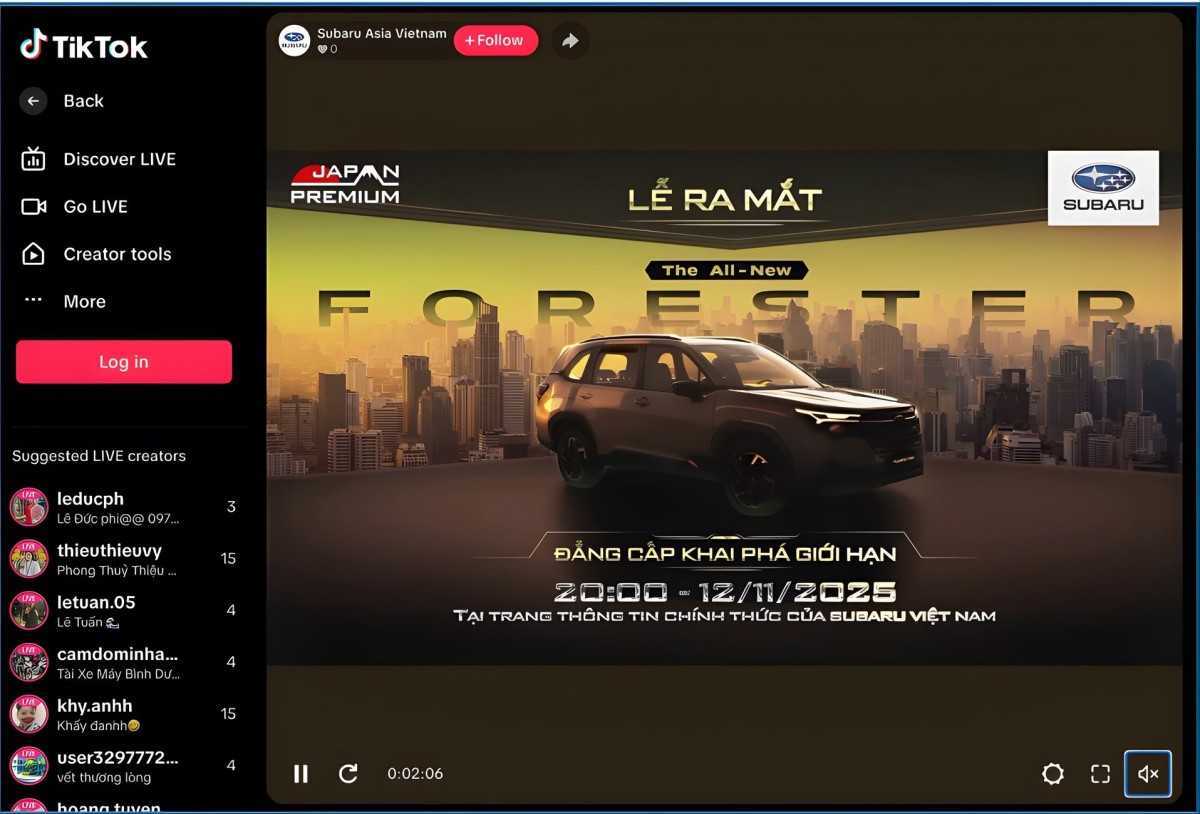Click leducph's viewer count 3
The image size is (1200, 814).
(x=231, y=507)
